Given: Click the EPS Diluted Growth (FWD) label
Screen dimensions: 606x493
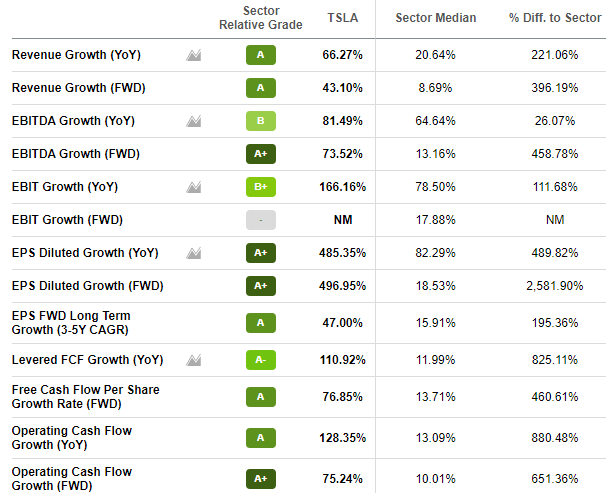Looking at the screenshot, I should click(87, 286).
